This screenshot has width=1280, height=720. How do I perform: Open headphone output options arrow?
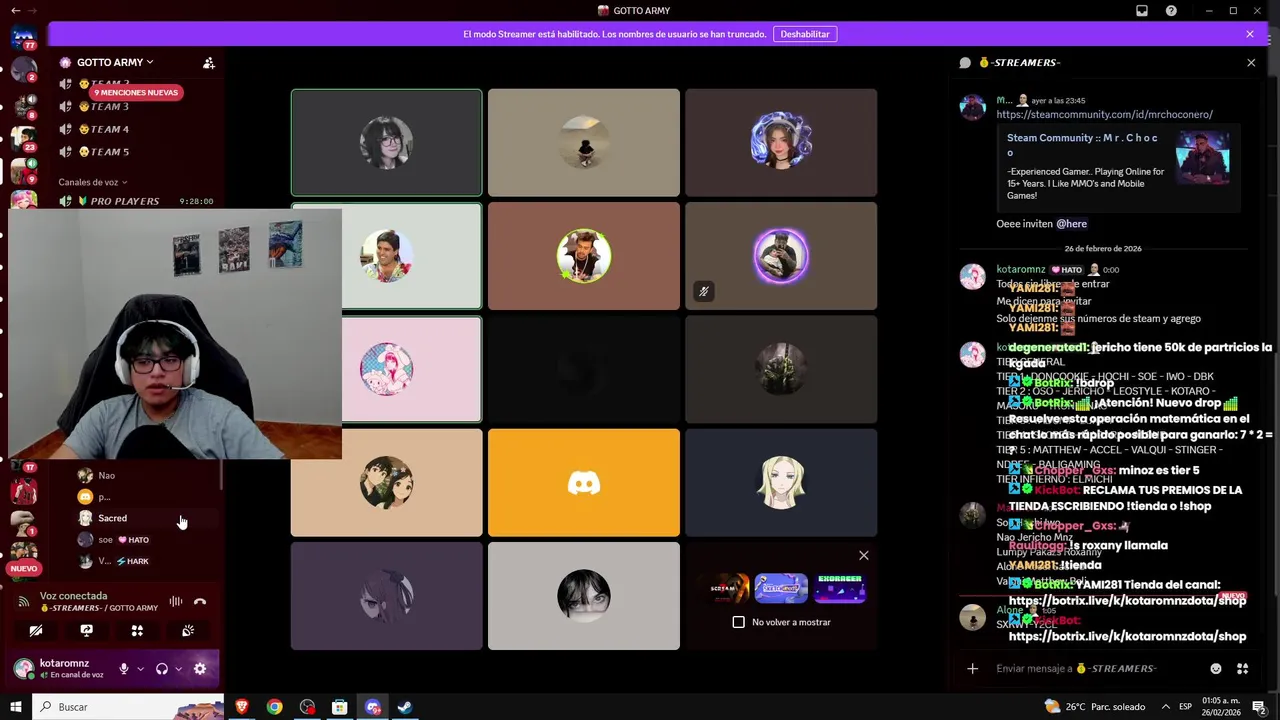click(178, 669)
